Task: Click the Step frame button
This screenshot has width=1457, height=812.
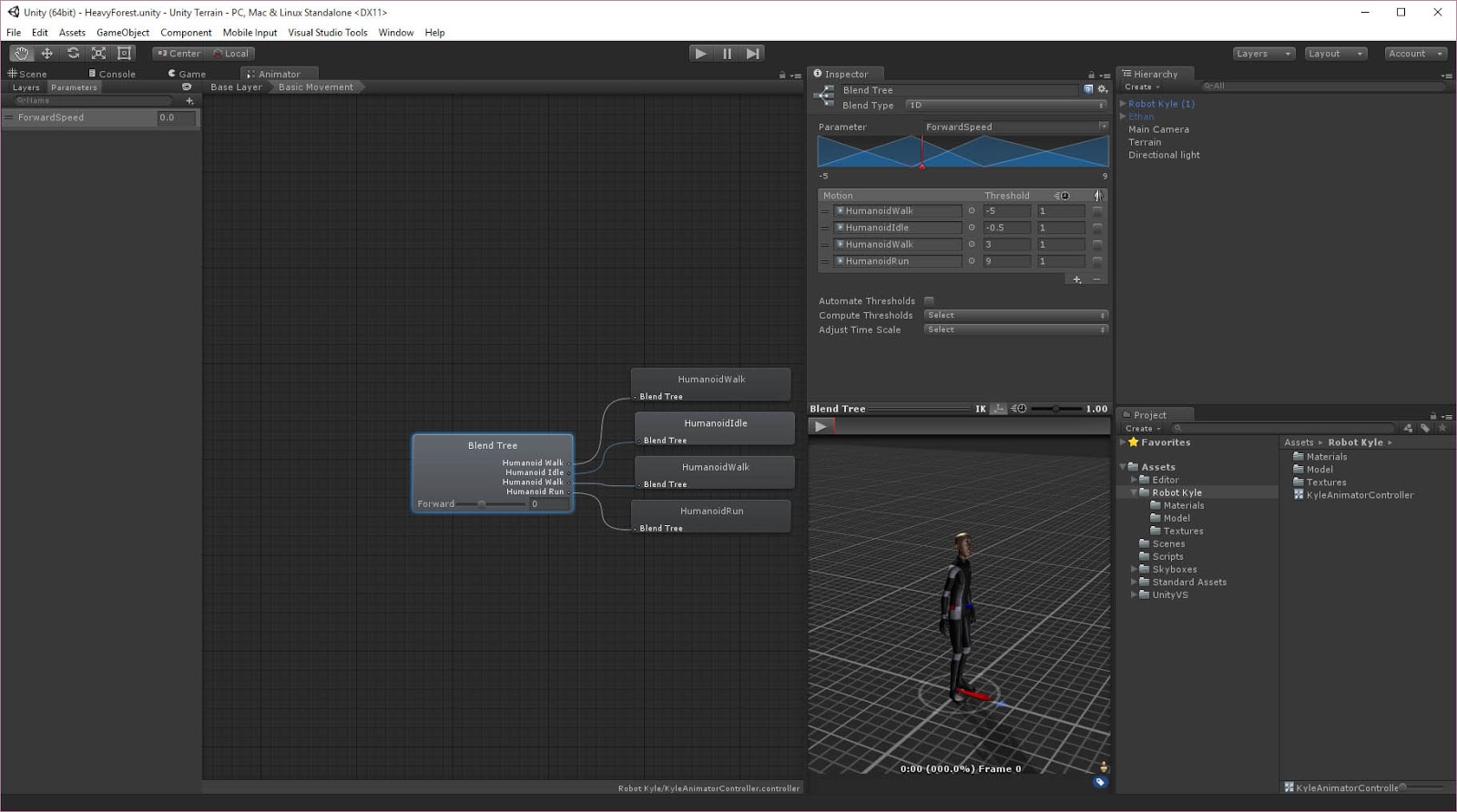Action: tap(752, 54)
